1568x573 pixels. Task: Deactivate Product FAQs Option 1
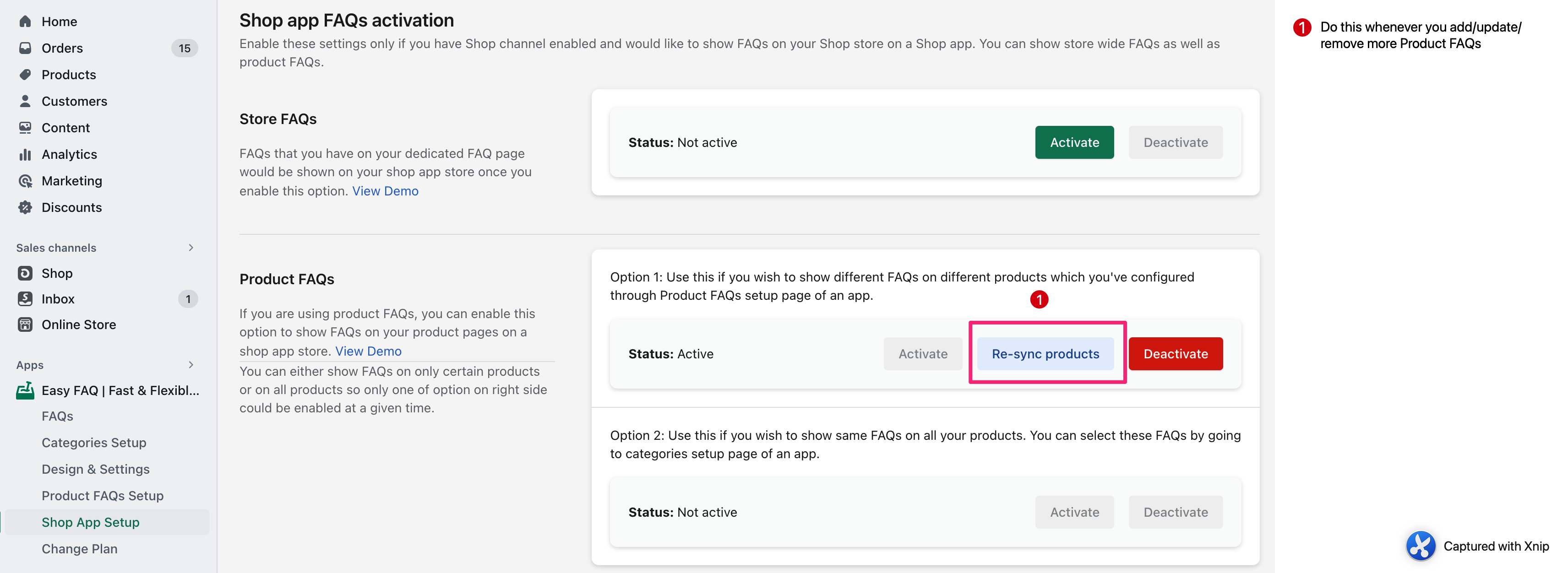tap(1175, 354)
